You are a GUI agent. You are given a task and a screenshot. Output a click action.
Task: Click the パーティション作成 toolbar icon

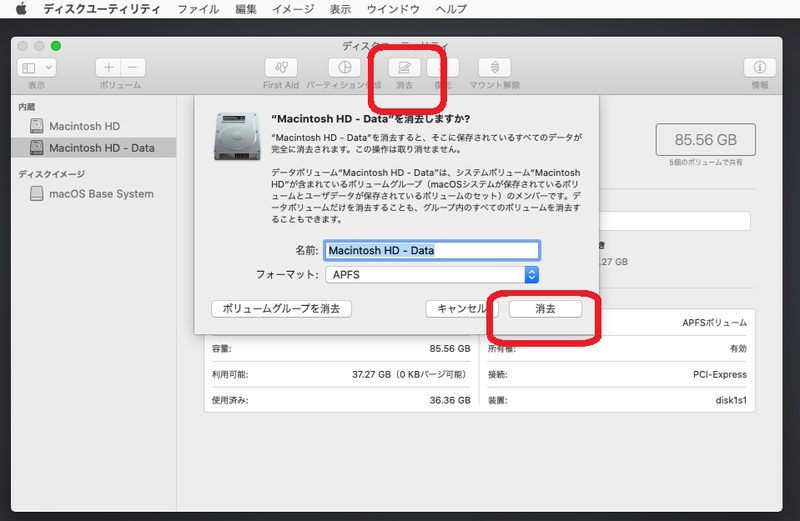344,67
